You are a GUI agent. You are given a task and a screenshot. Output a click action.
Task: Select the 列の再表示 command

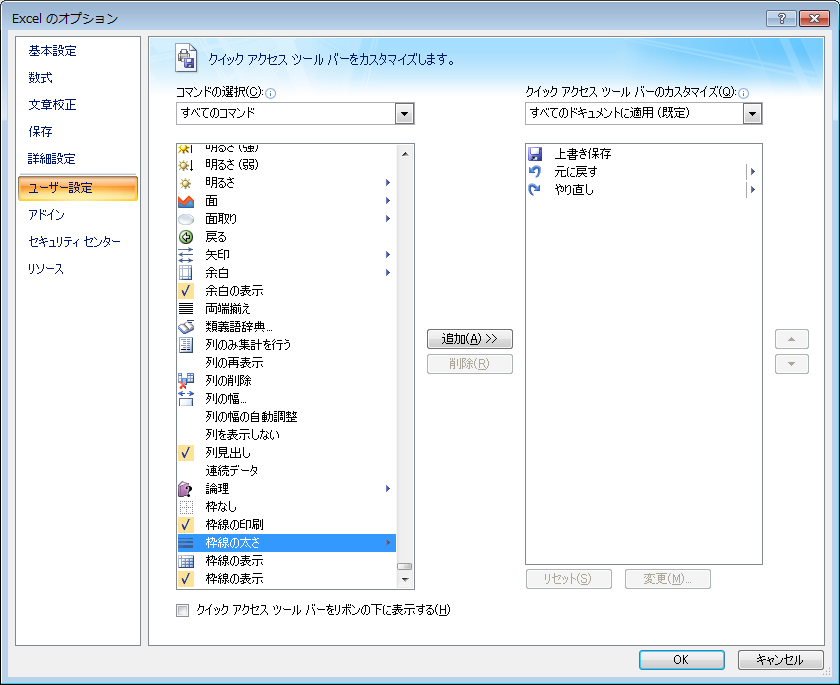(287, 363)
